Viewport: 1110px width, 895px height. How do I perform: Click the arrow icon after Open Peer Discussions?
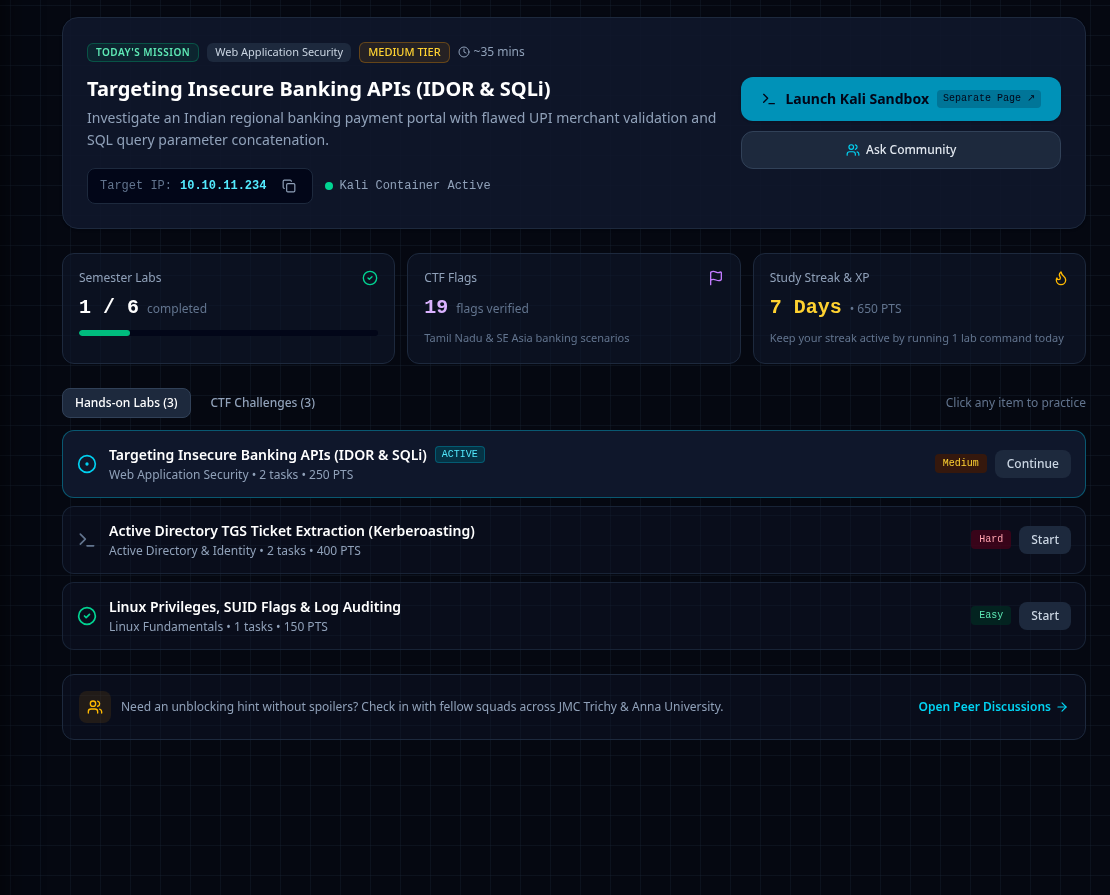point(1062,707)
